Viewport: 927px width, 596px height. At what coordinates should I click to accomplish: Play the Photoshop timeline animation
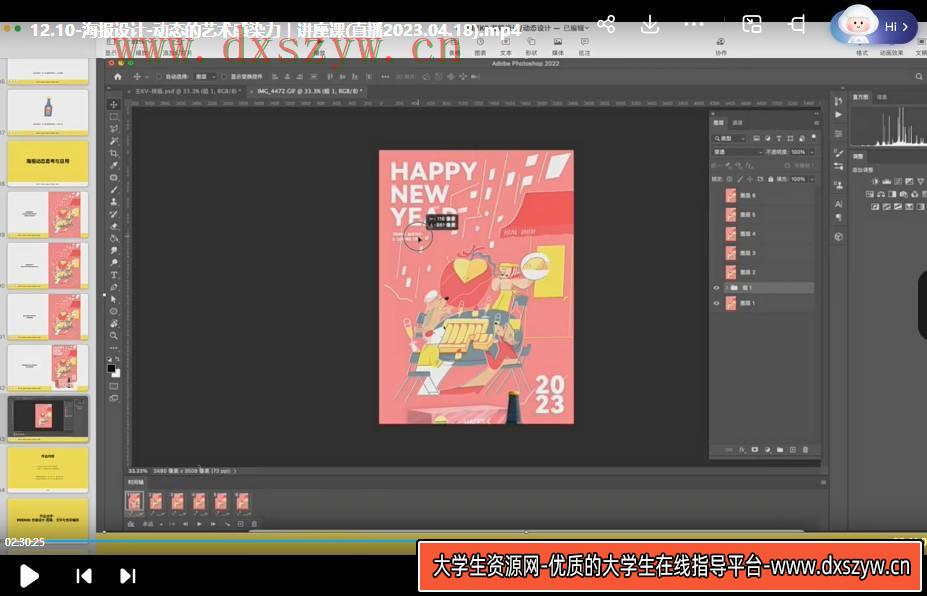click(x=199, y=524)
